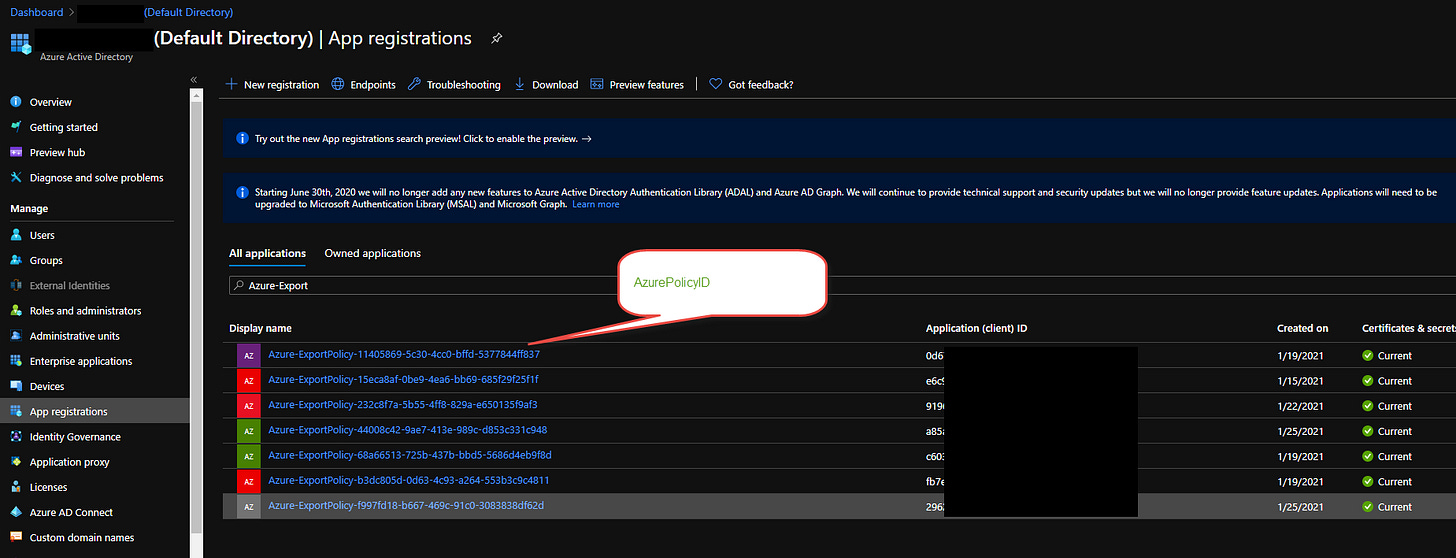Click the Custom domain names icon

(16, 537)
